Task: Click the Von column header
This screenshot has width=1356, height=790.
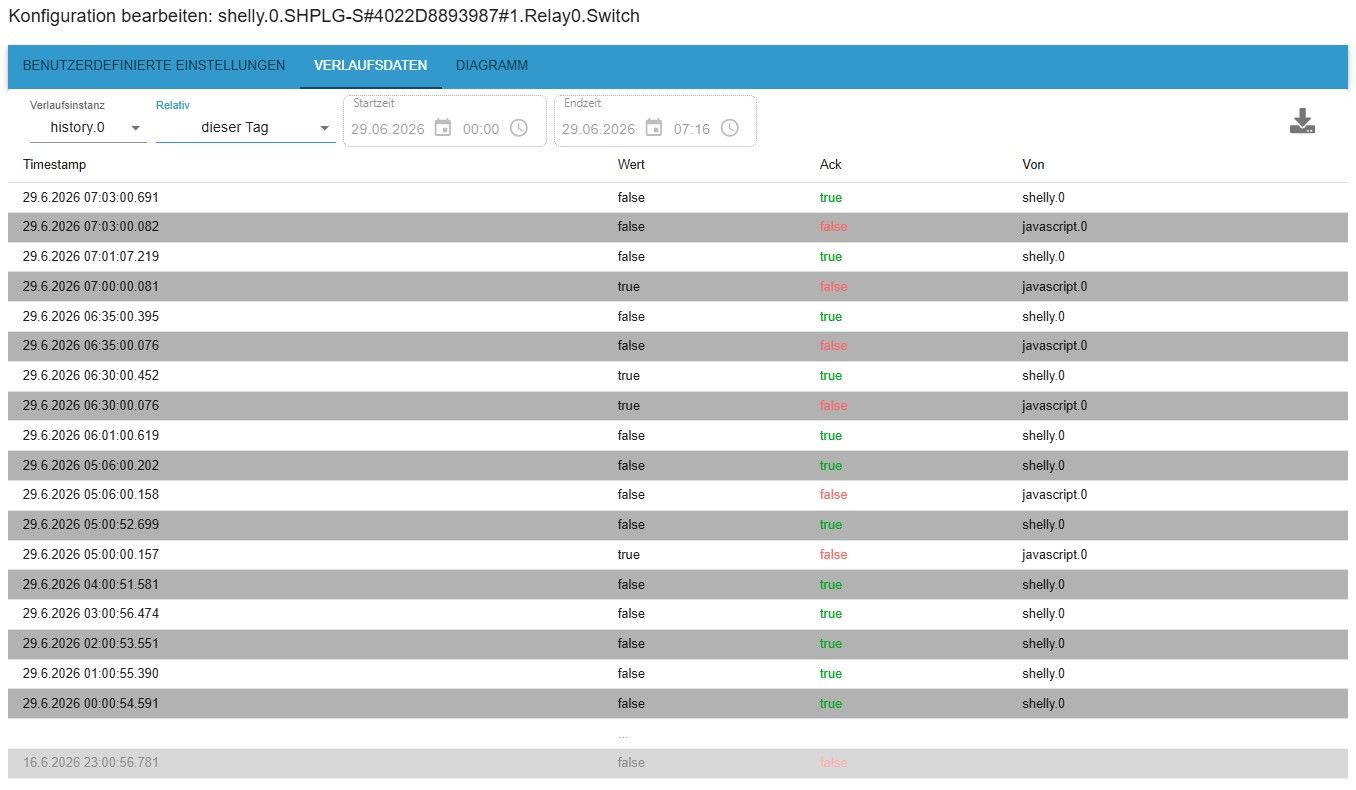Action: pos(1033,164)
